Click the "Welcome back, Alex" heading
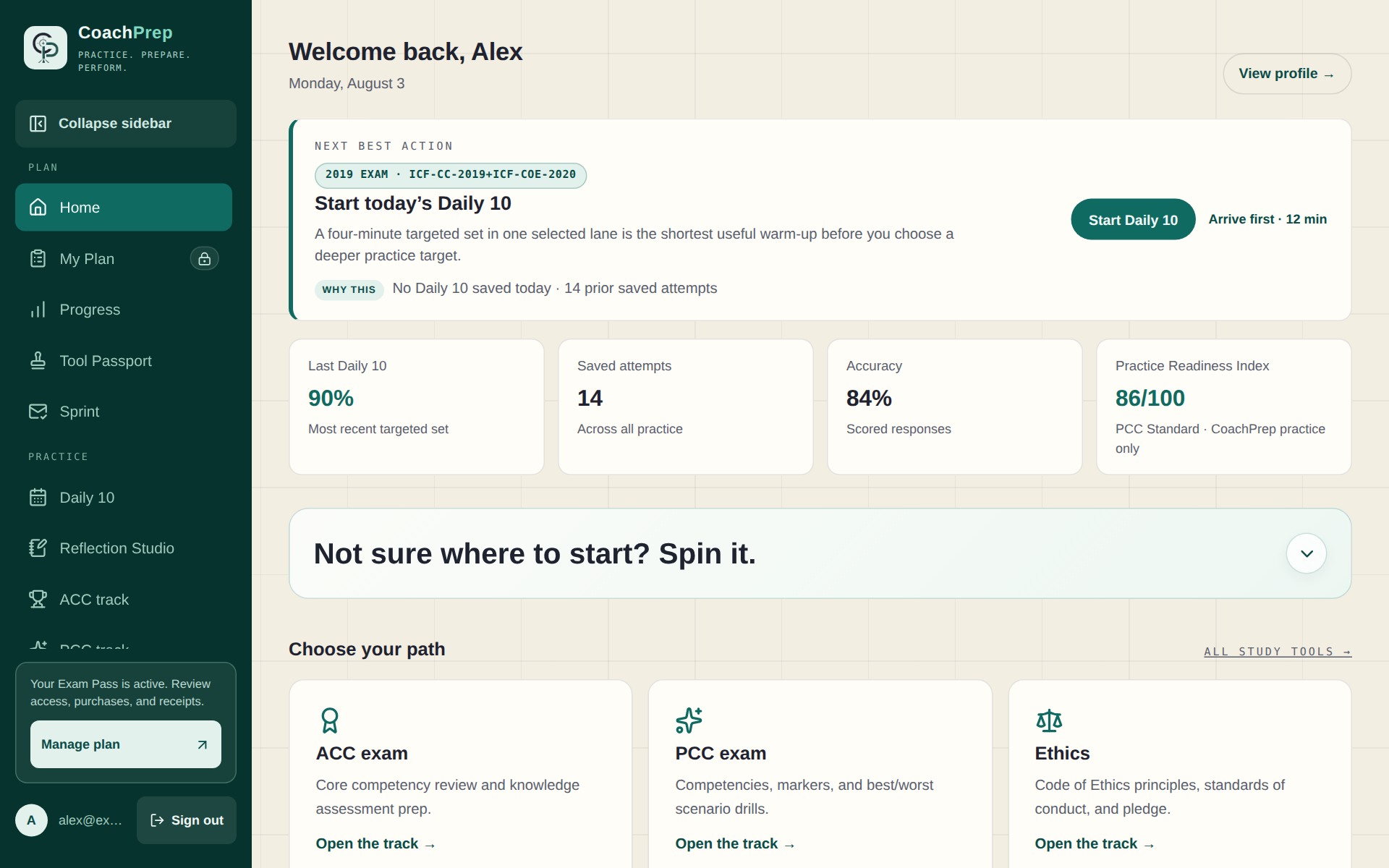Screen dimensions: 1389x868 pyautogui.click(x=405, y=52)
